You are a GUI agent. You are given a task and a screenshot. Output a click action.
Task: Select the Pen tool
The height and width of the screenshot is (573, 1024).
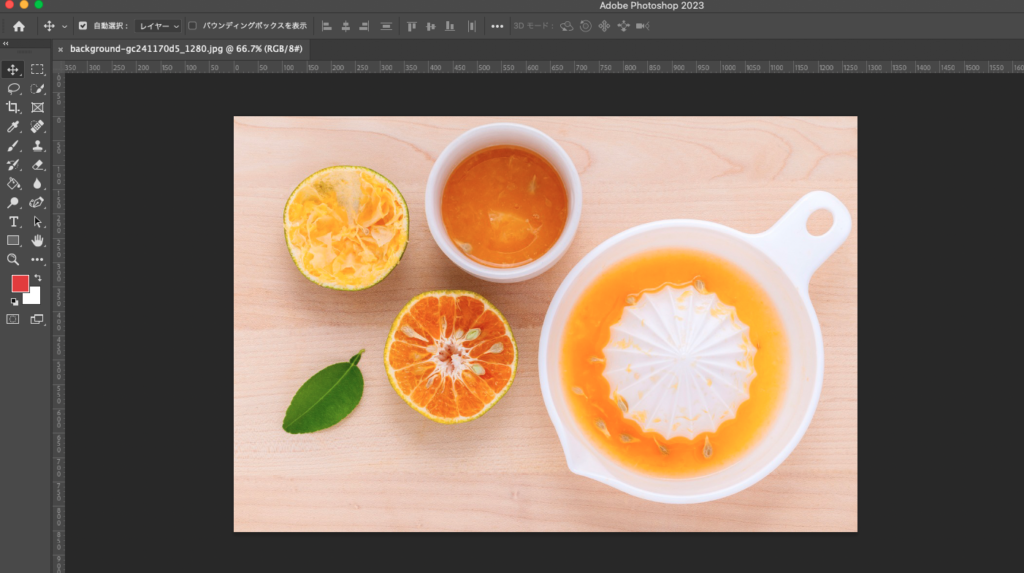(x=37, y=203)
